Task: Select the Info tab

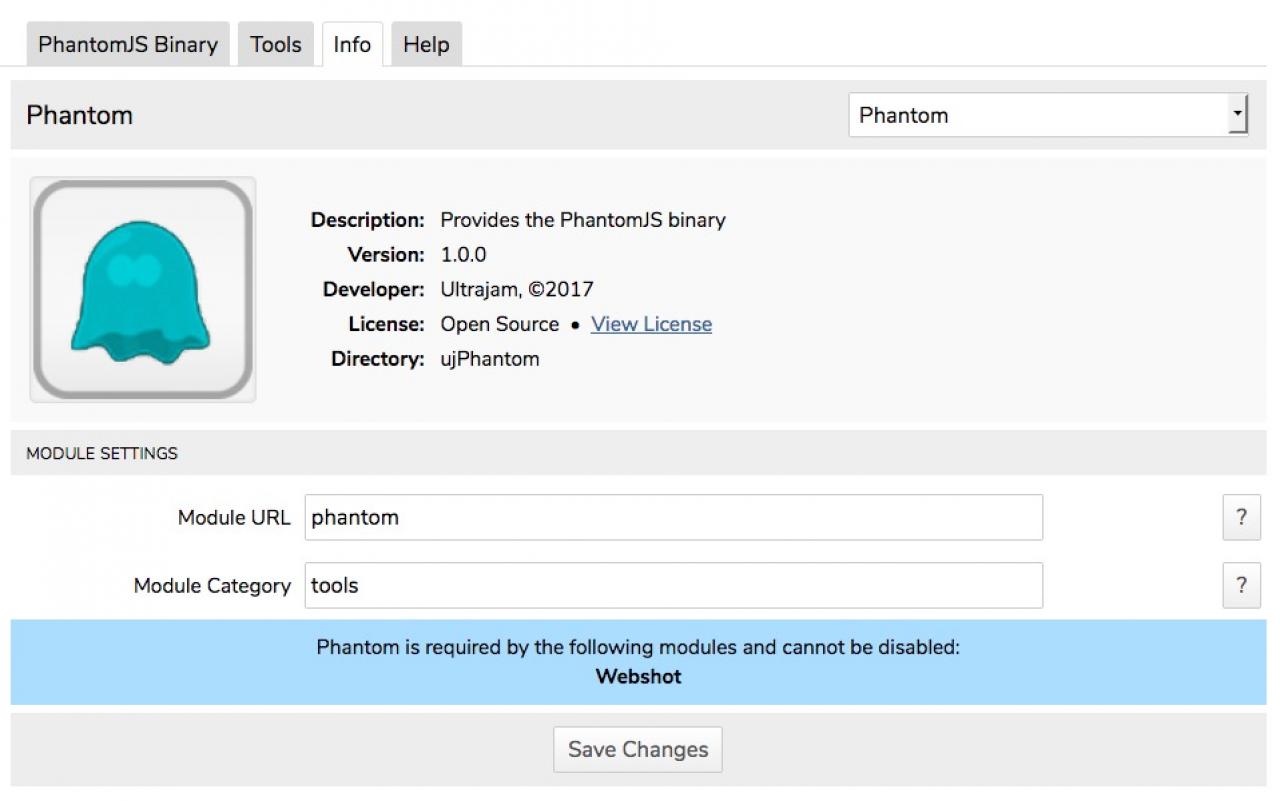Action: [352, 44]
